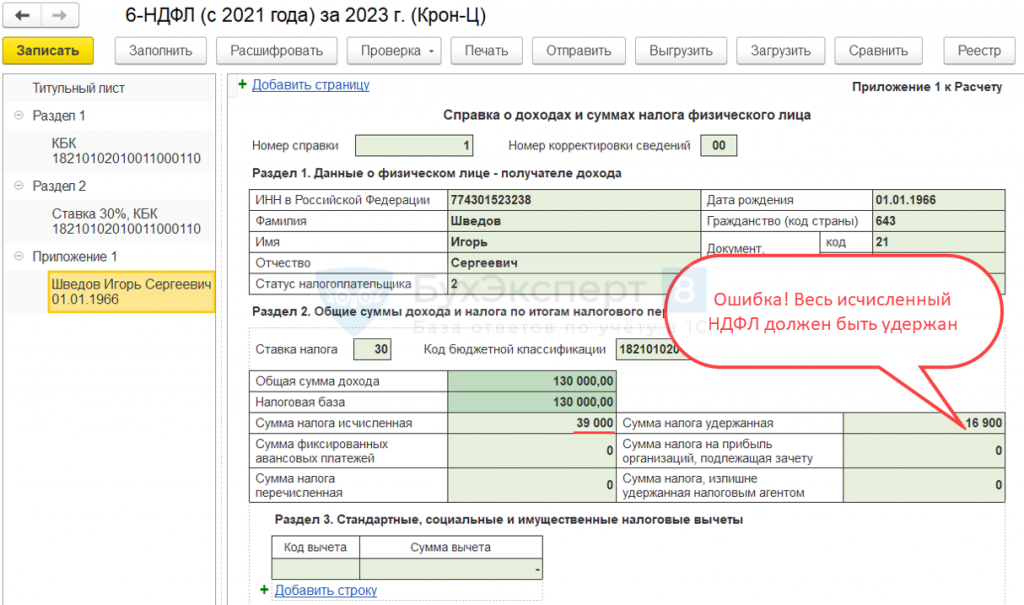Click the ИНН field 774301523238
The image size is (1024, 605).
(573, 200)
